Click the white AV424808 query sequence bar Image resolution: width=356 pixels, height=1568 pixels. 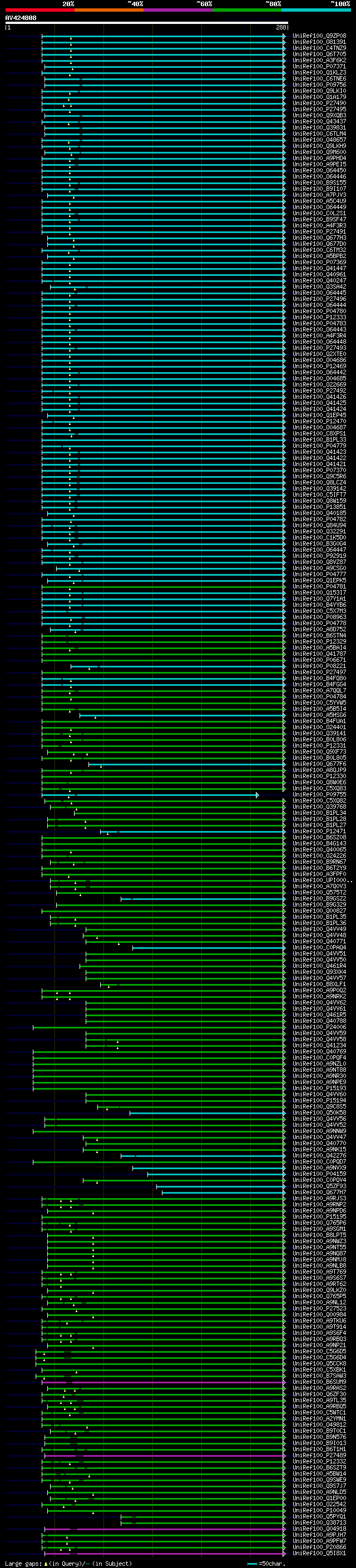click(147, 23)
